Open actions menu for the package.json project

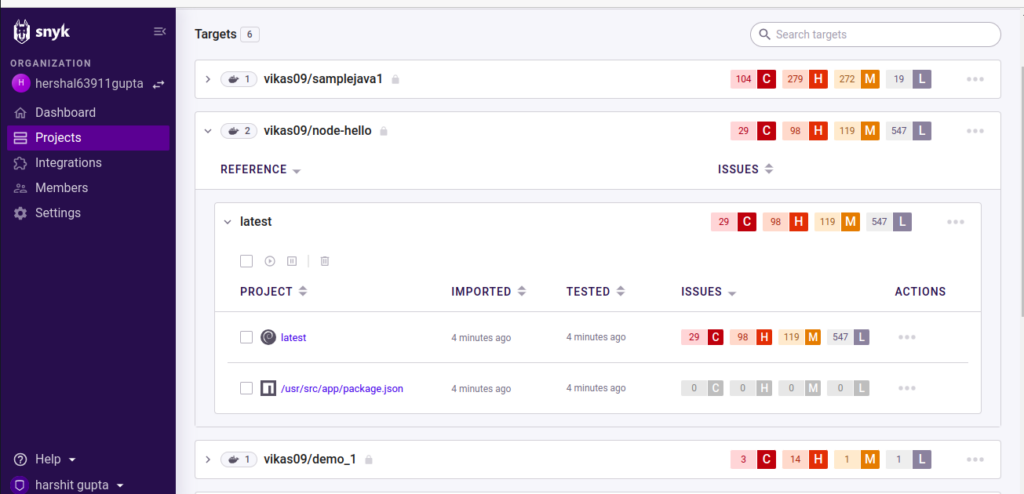pos(906,388)
